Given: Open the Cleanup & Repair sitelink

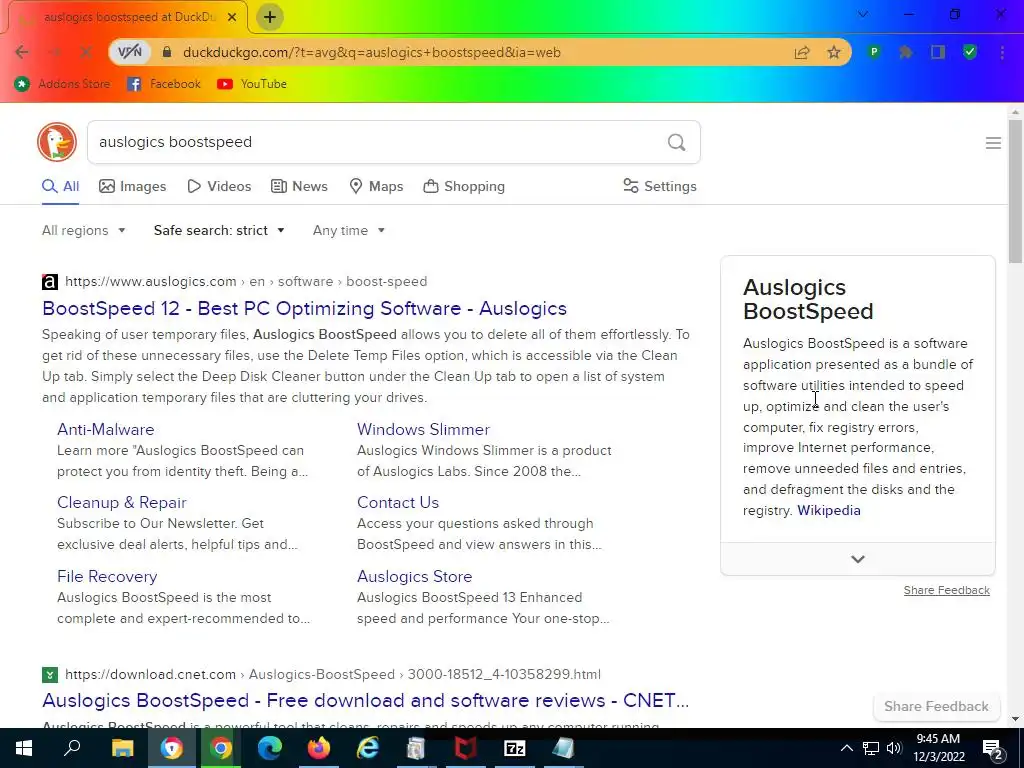Looking at the screenshot, I should coord(121,502).
